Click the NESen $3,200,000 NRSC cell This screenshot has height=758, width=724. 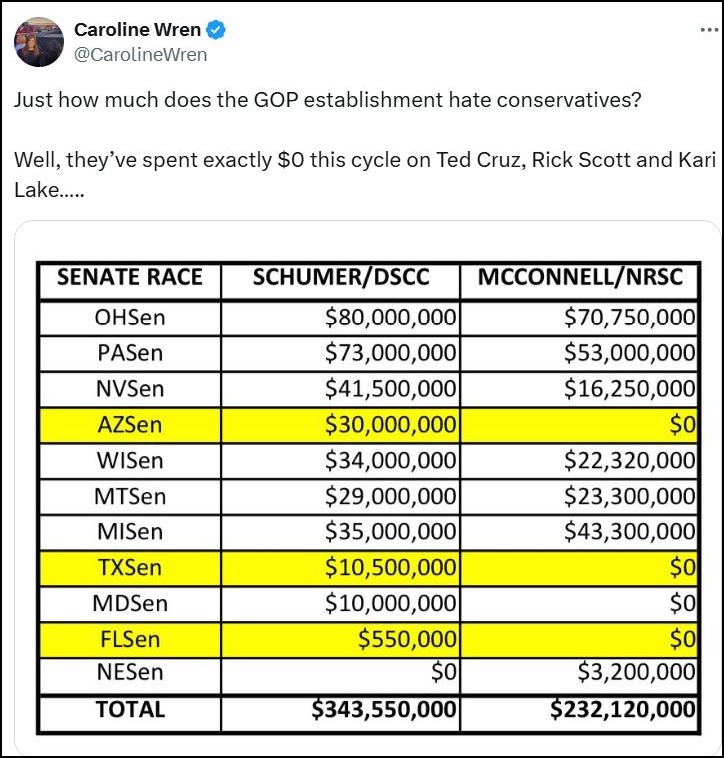[x=579, y=675]
